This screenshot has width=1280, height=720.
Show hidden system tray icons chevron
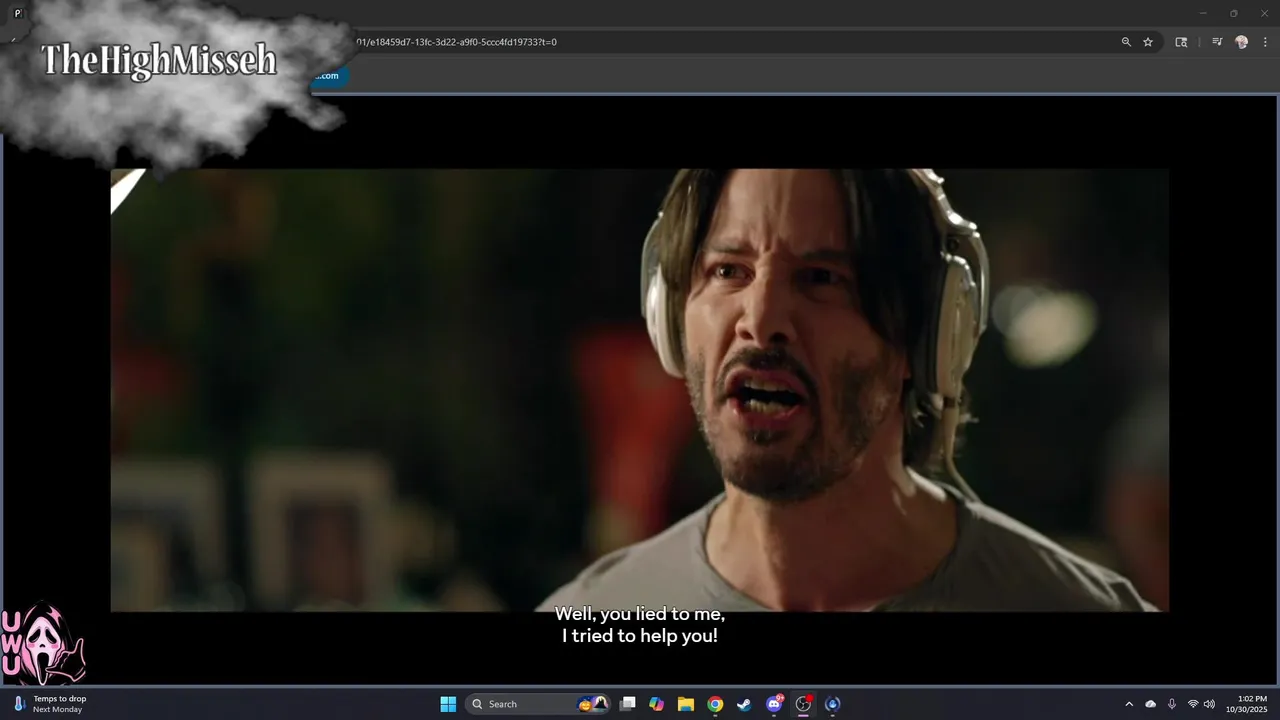pos(1129,704)
